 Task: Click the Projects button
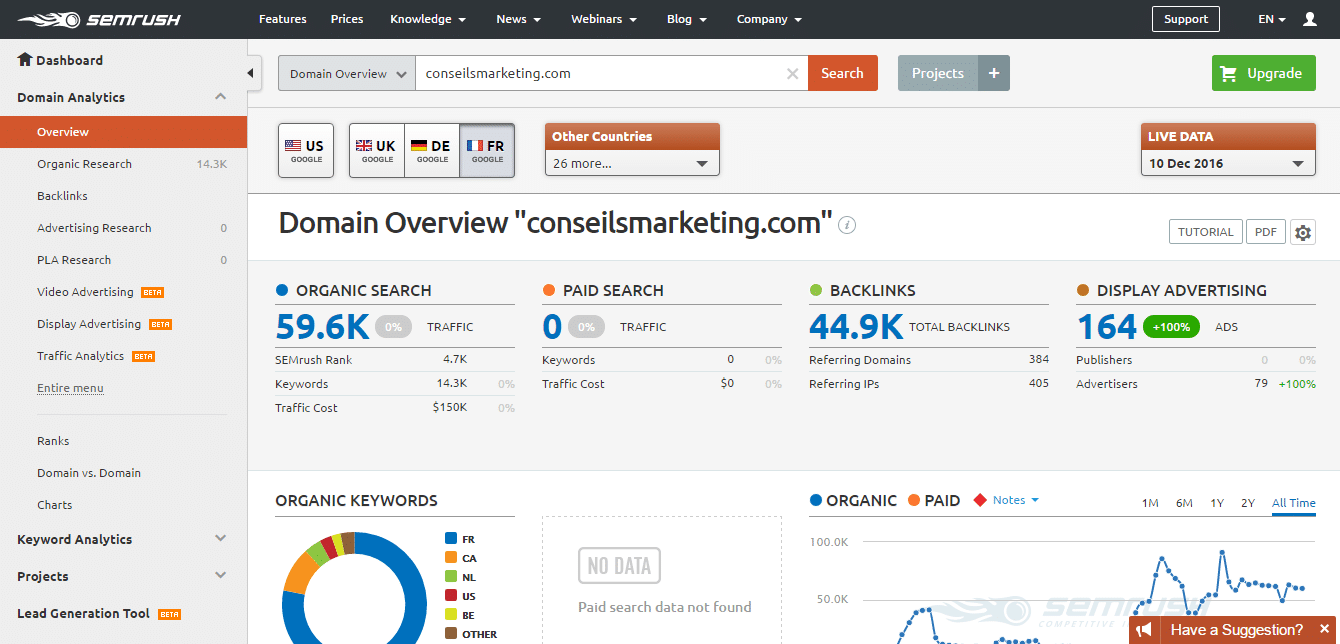pos(938,73)
